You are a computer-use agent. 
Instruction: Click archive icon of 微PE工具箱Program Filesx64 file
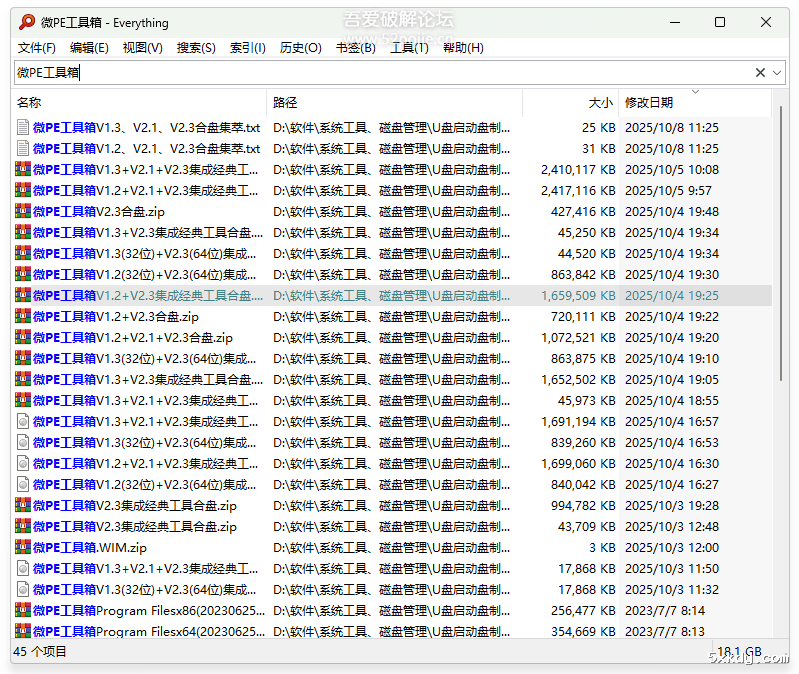[23, 632]
